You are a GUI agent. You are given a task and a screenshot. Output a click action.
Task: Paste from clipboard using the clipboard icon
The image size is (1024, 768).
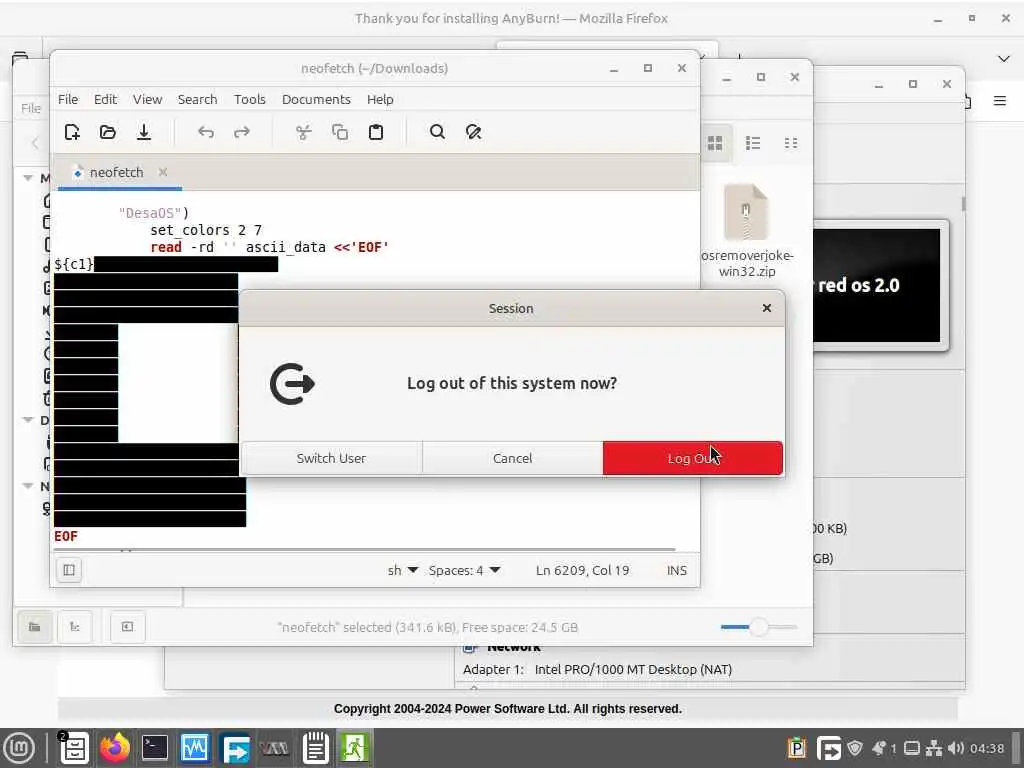pos(376,132)
